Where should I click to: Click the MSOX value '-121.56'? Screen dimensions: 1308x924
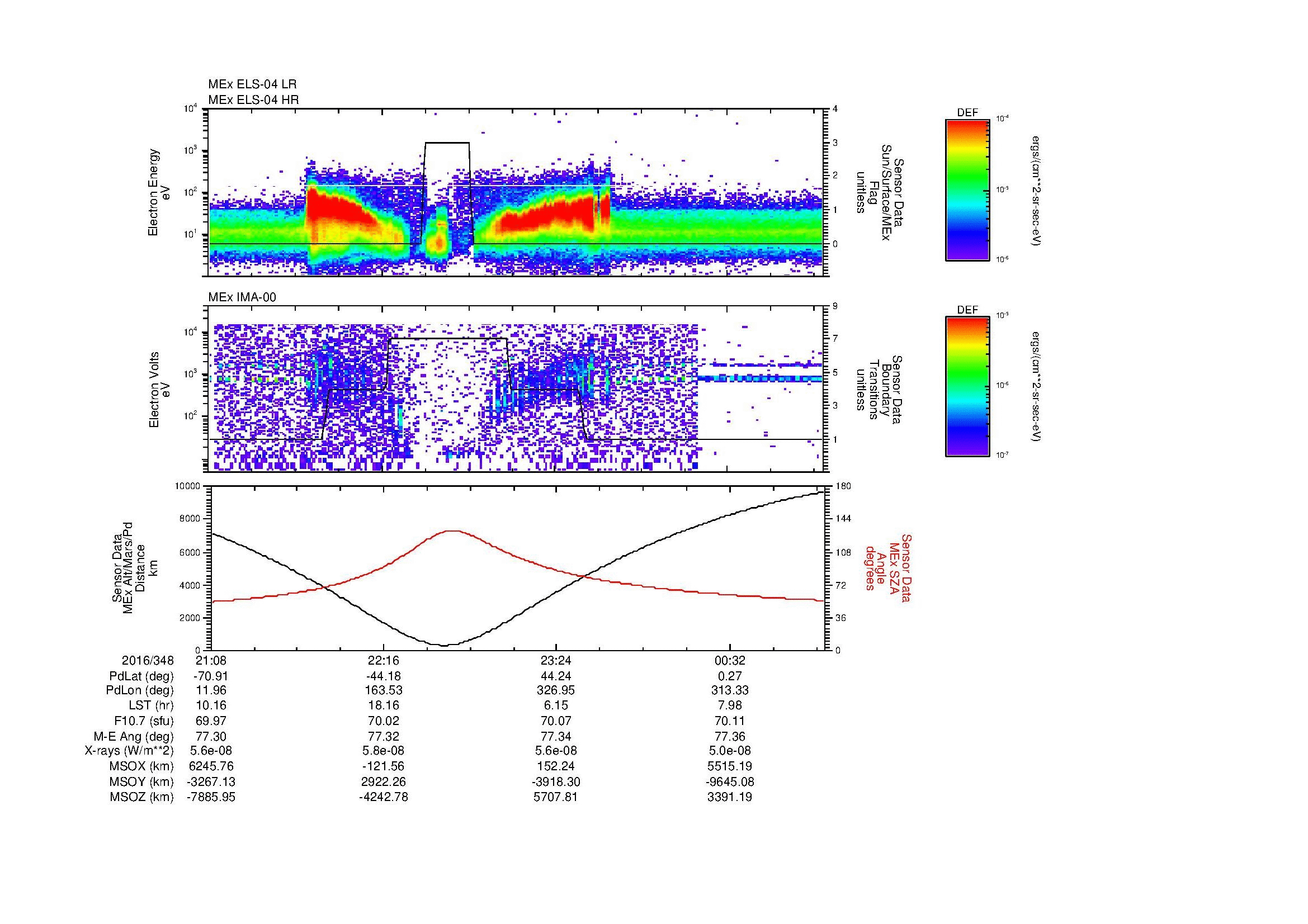[x=384, y=766]
